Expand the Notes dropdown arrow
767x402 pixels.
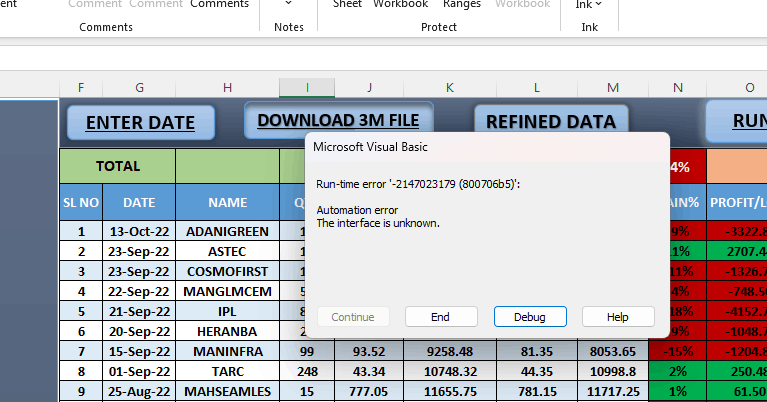click(289, 4)
